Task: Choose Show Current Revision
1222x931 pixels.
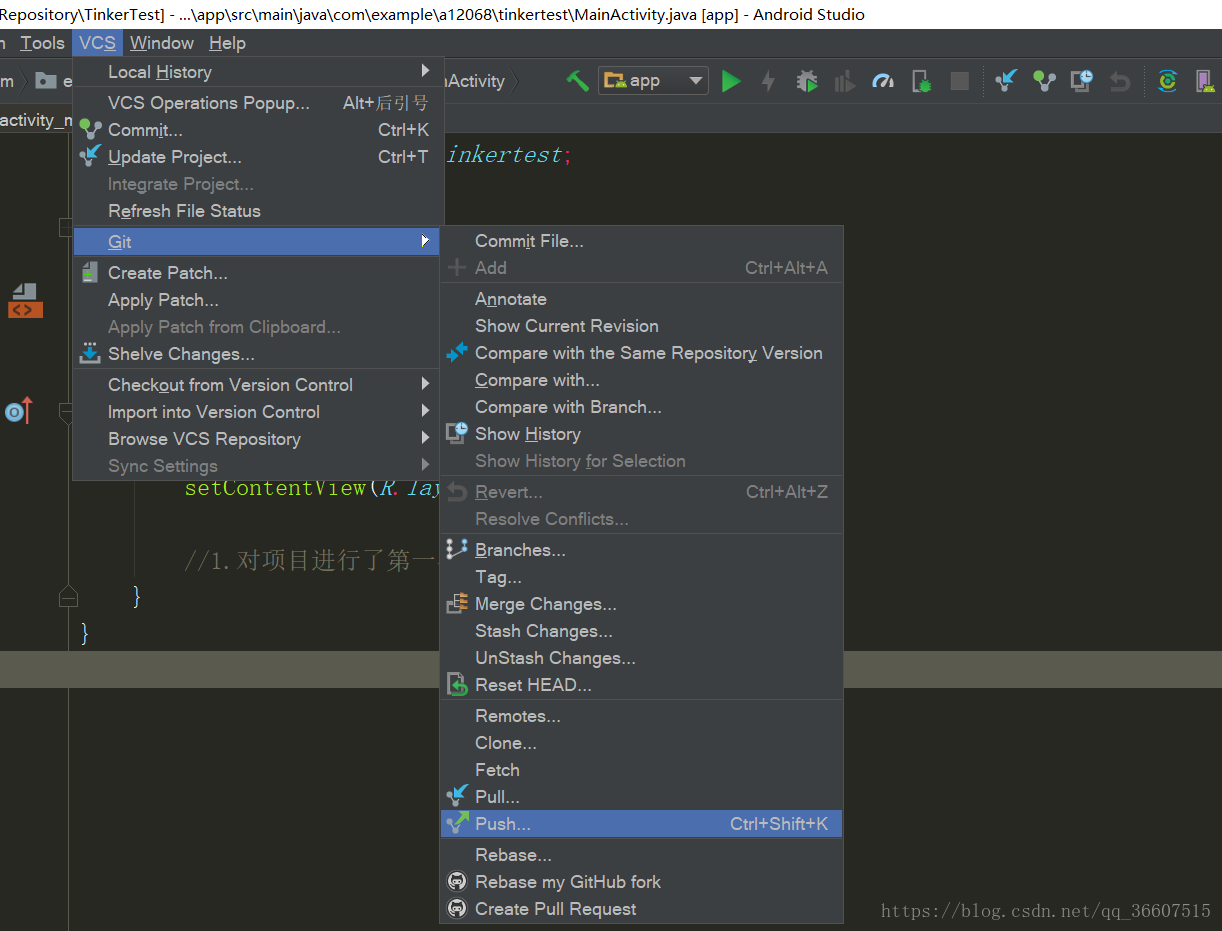Action: [x=642, y=326]
